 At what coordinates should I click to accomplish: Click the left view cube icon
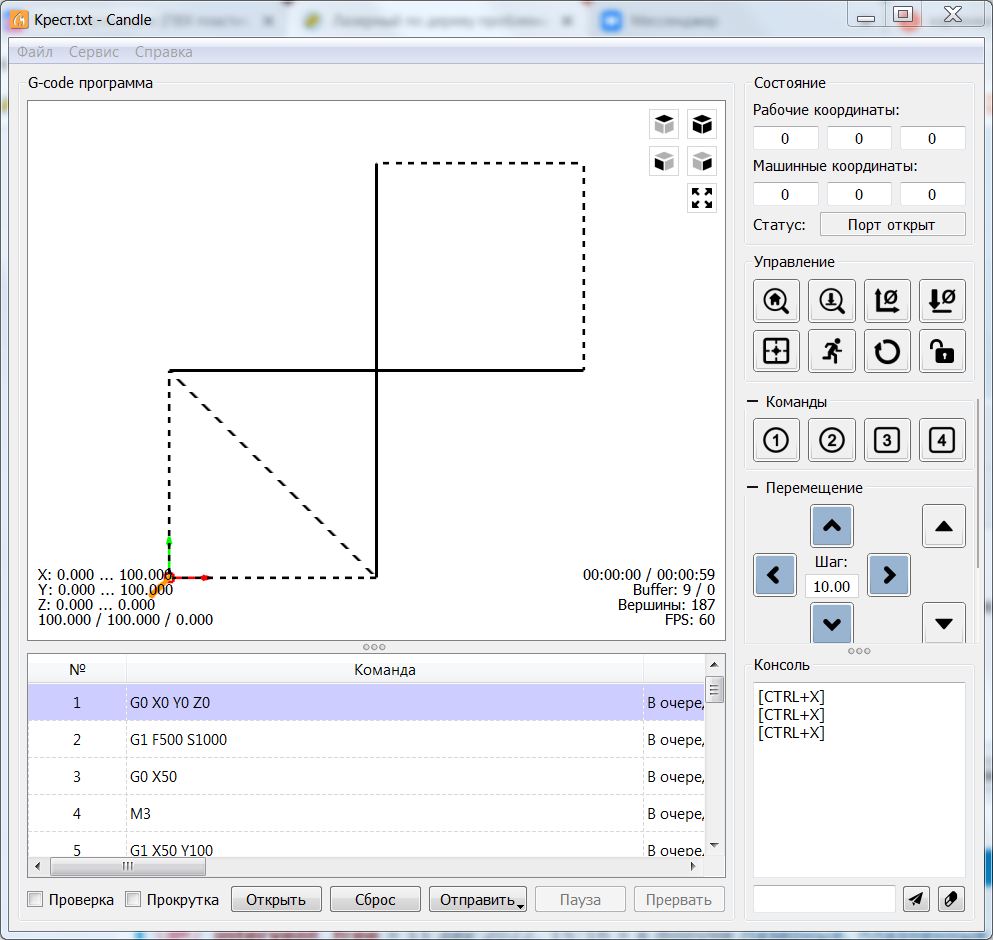702,162
